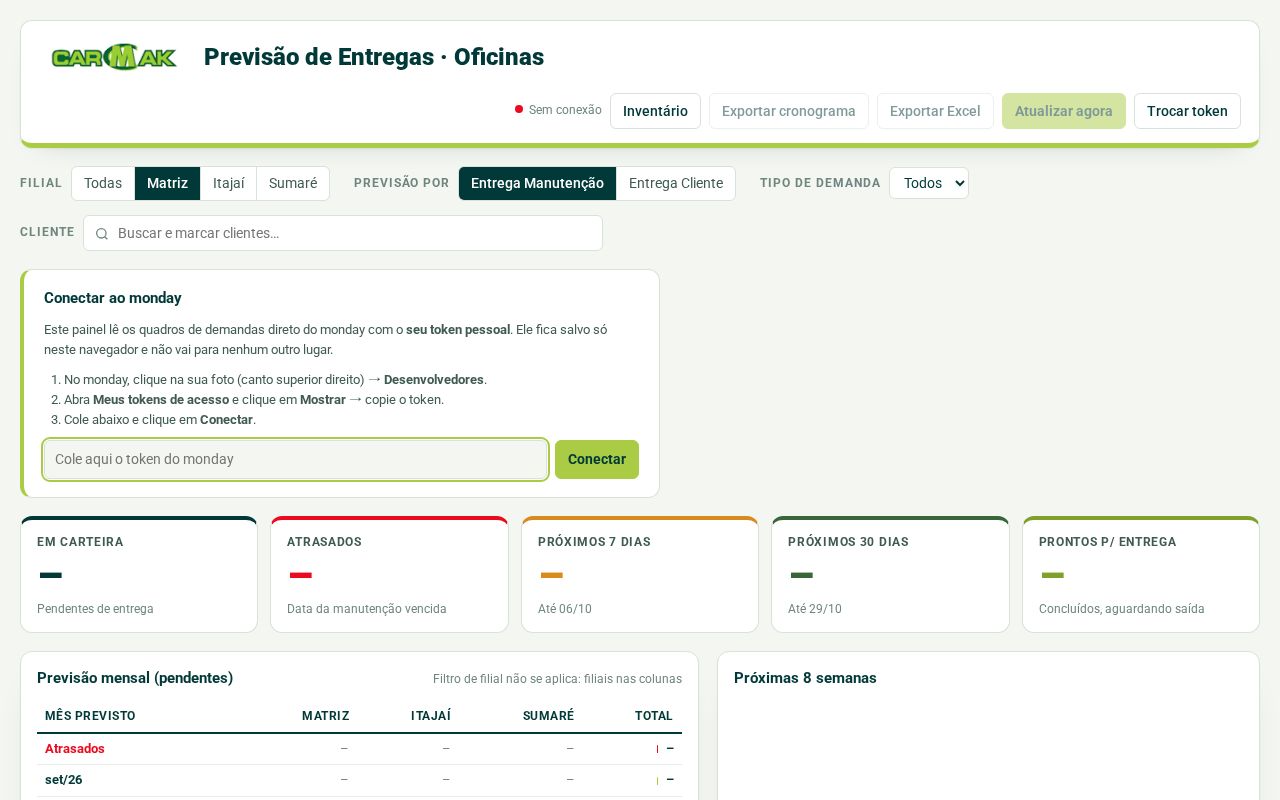Click the Carmak logo
This screenshot has width=1280, height=800.
[x=114, y=57]
